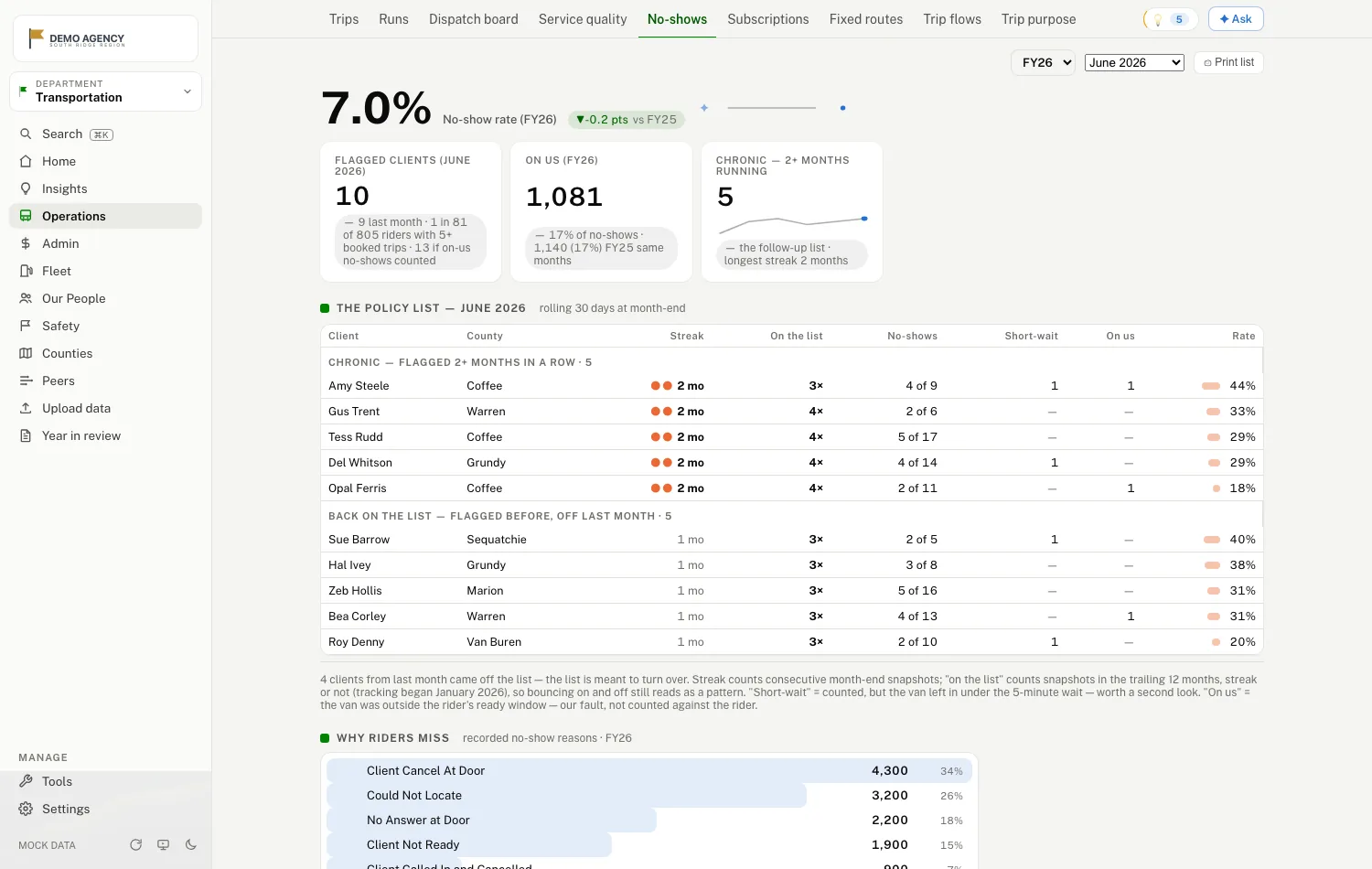Click the Home house icon
The width and height of the screenshot is (1372, 869).
click(26, 161)
